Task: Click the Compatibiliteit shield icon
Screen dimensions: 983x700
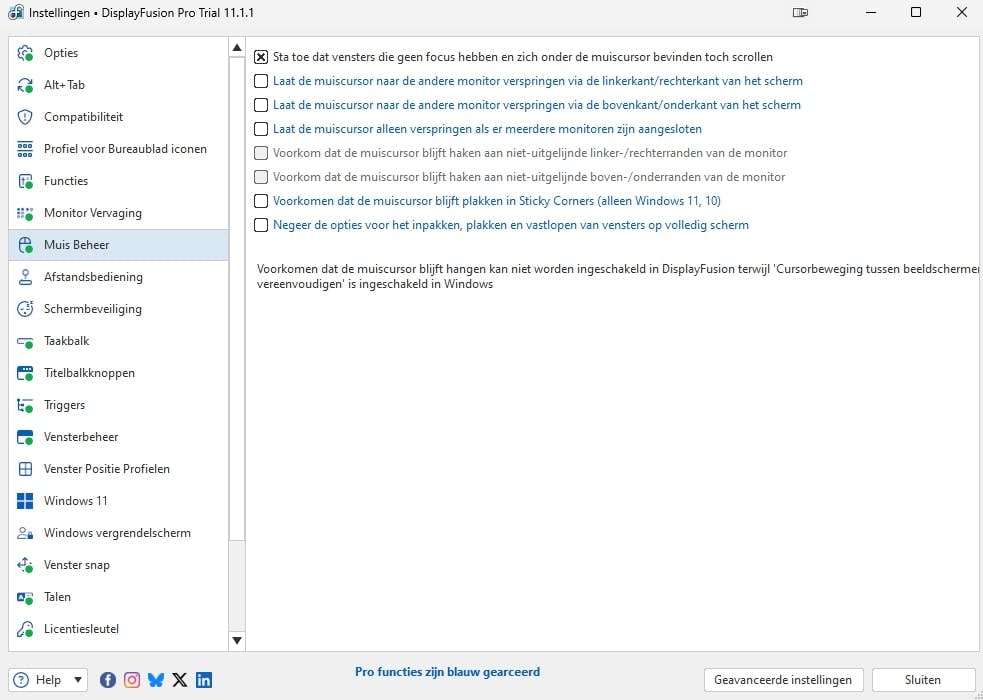Action: point(25,117)
